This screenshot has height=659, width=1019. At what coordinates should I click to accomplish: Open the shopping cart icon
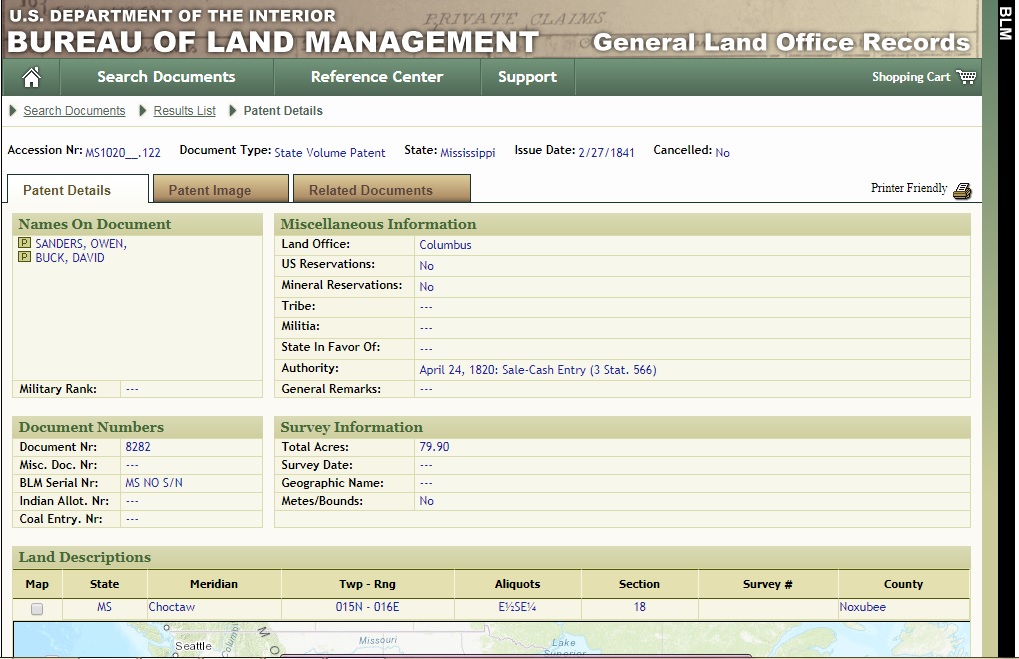point(966,77)
